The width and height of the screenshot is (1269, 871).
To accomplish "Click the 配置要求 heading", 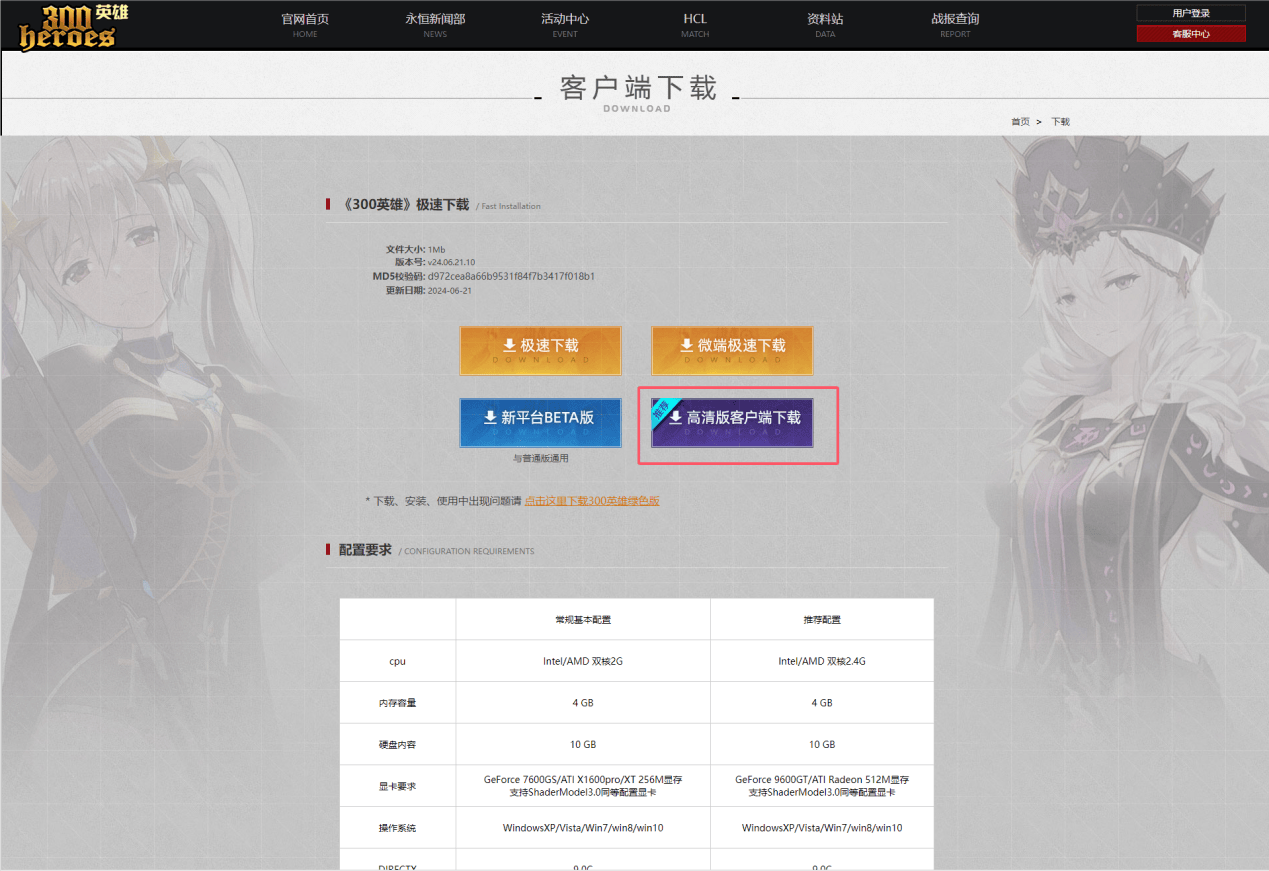I will coord(365,550).
